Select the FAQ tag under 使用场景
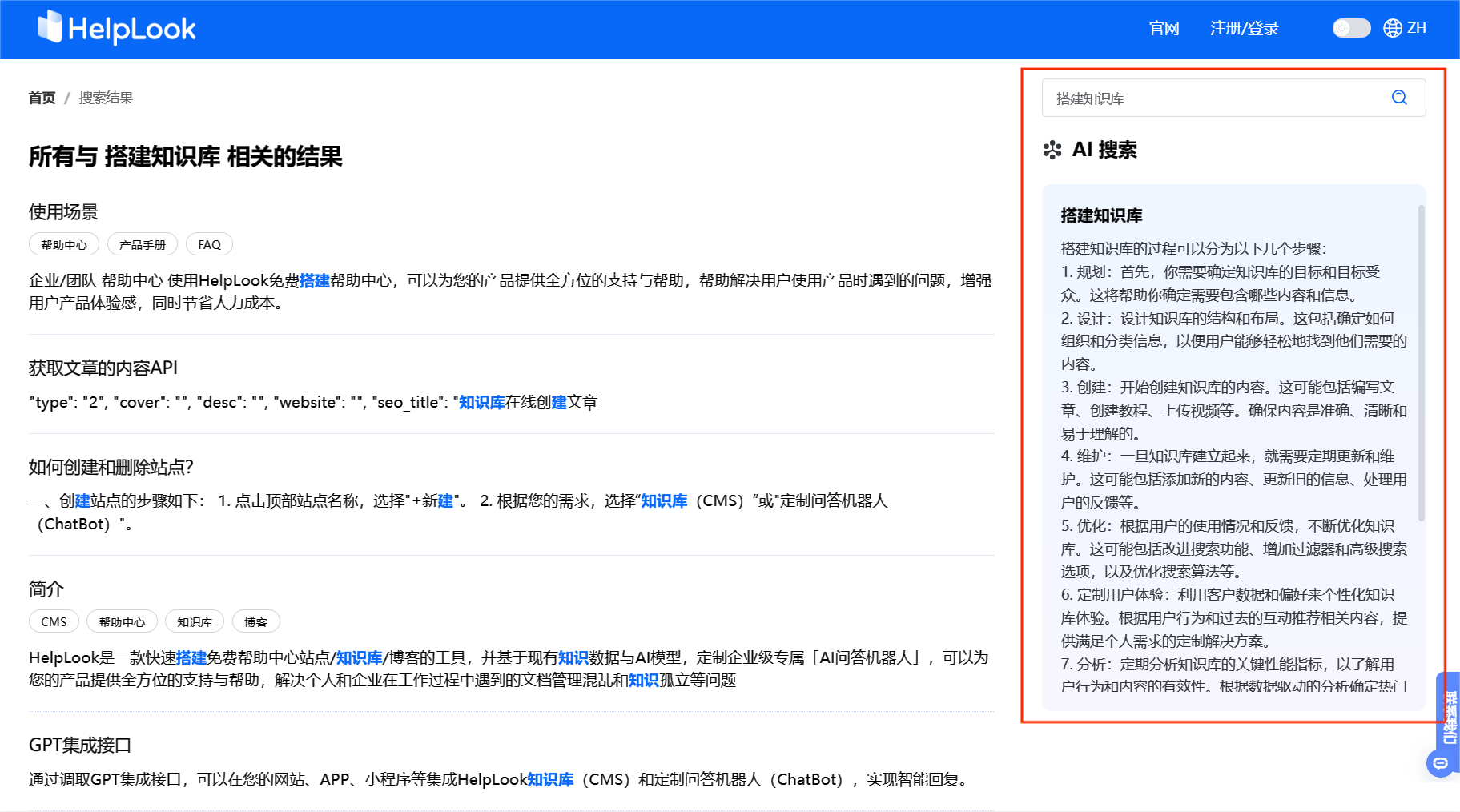 (x=208, y=243)
